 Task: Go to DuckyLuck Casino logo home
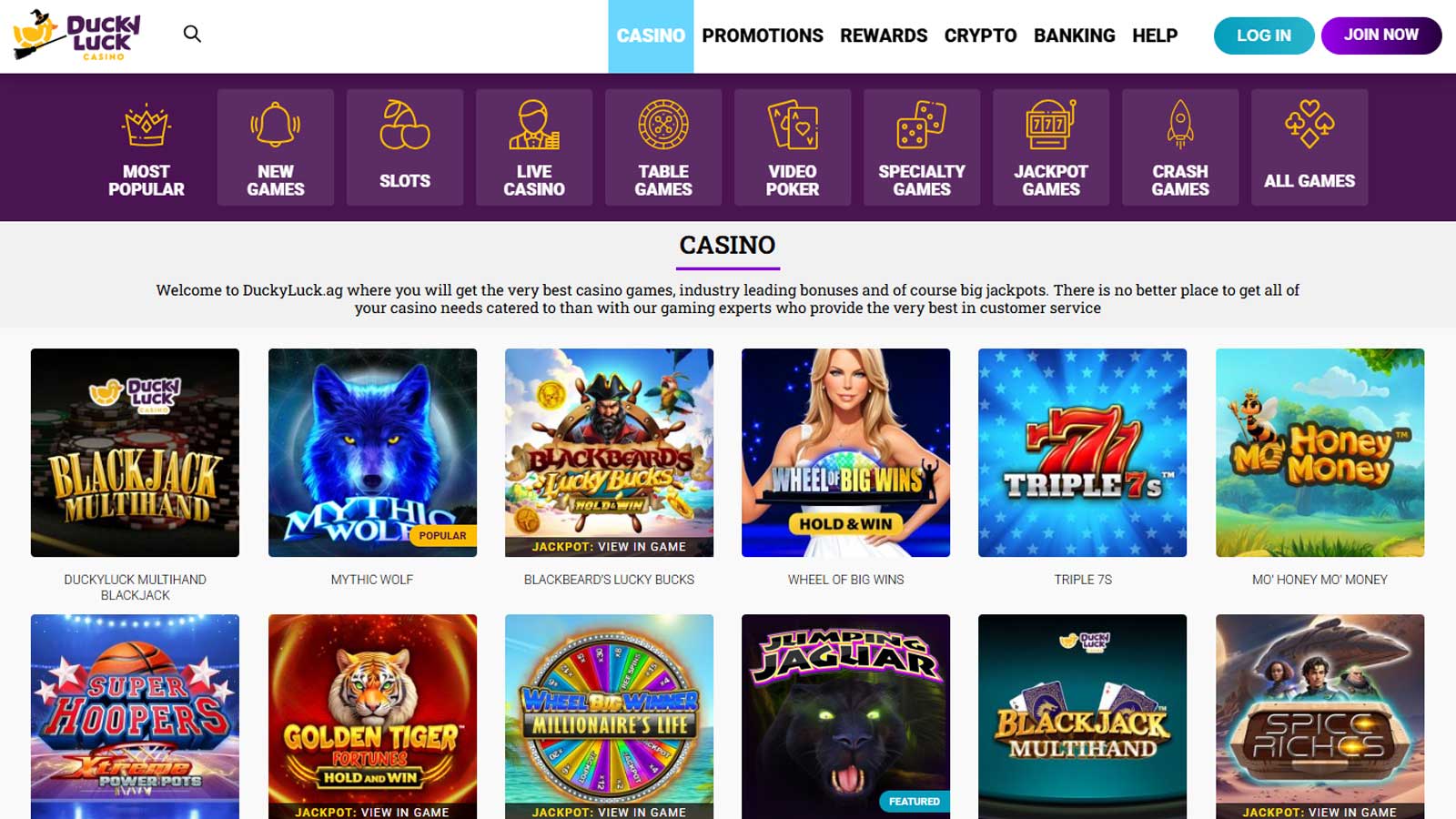click(77, 35)
